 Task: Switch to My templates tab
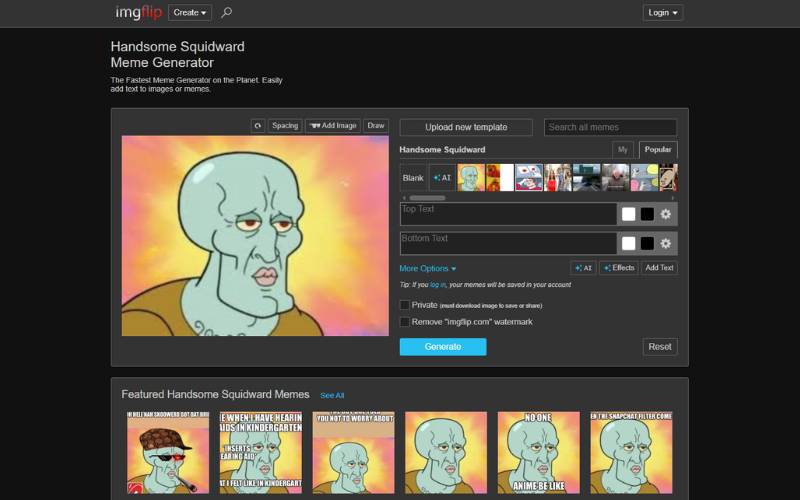pos(622,149)
